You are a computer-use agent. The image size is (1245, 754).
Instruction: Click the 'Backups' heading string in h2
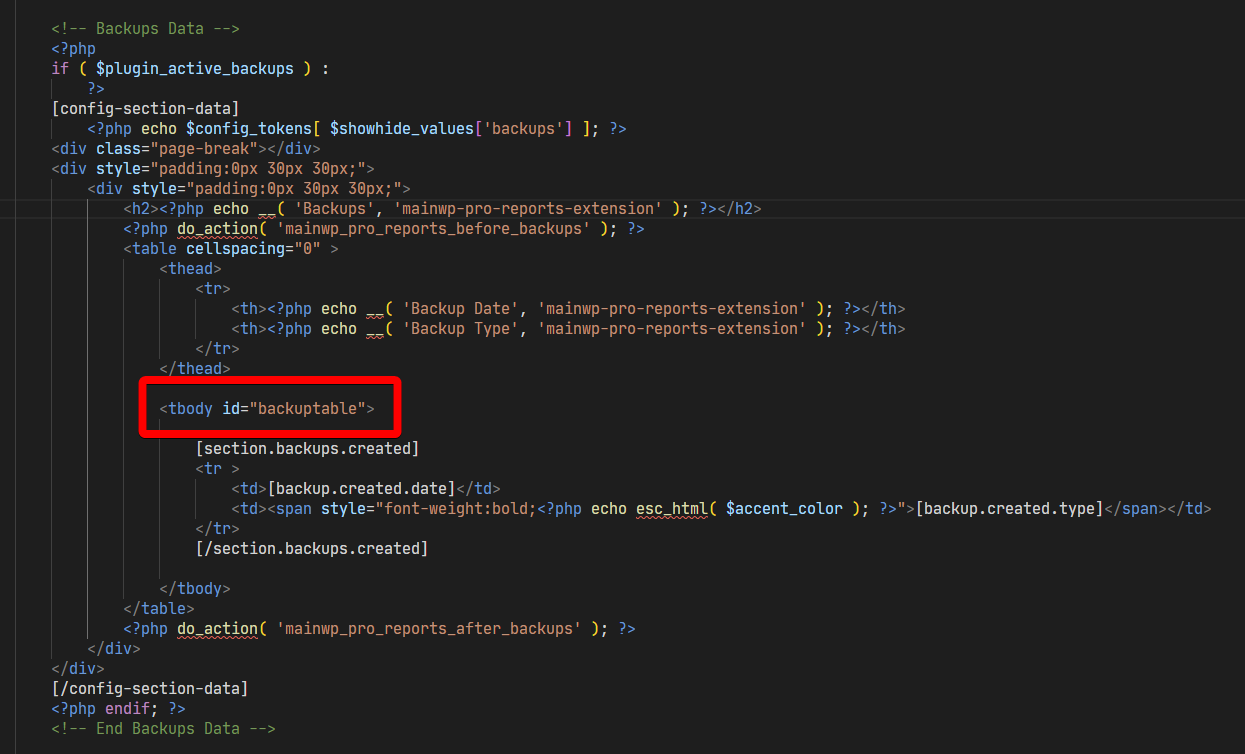pyautogui.click(x=334, y=208)
